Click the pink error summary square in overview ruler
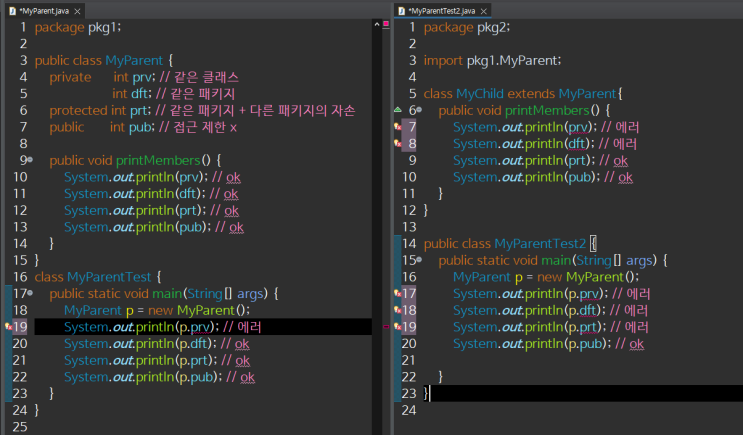 [386, 24]
